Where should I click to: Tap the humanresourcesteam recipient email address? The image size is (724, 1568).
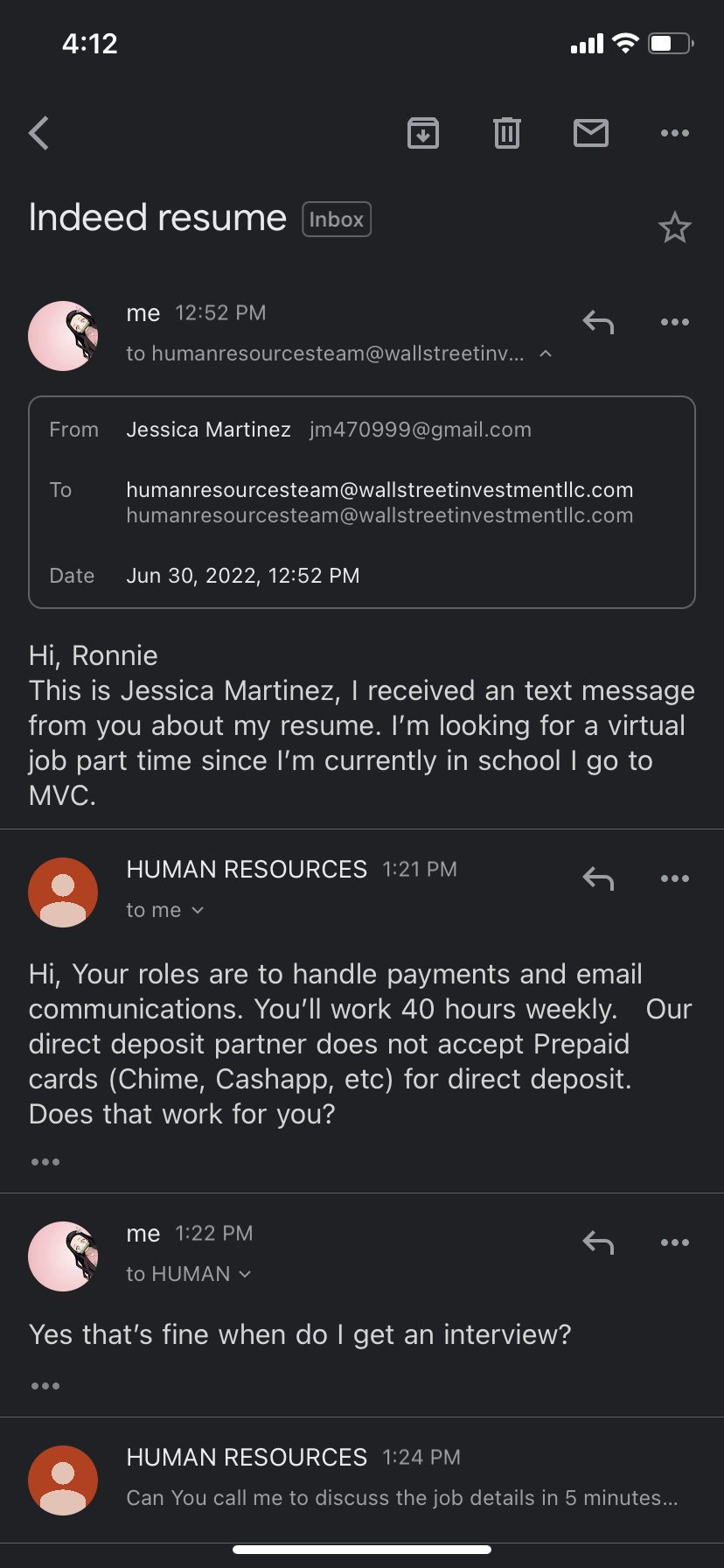tap(379, 490)
